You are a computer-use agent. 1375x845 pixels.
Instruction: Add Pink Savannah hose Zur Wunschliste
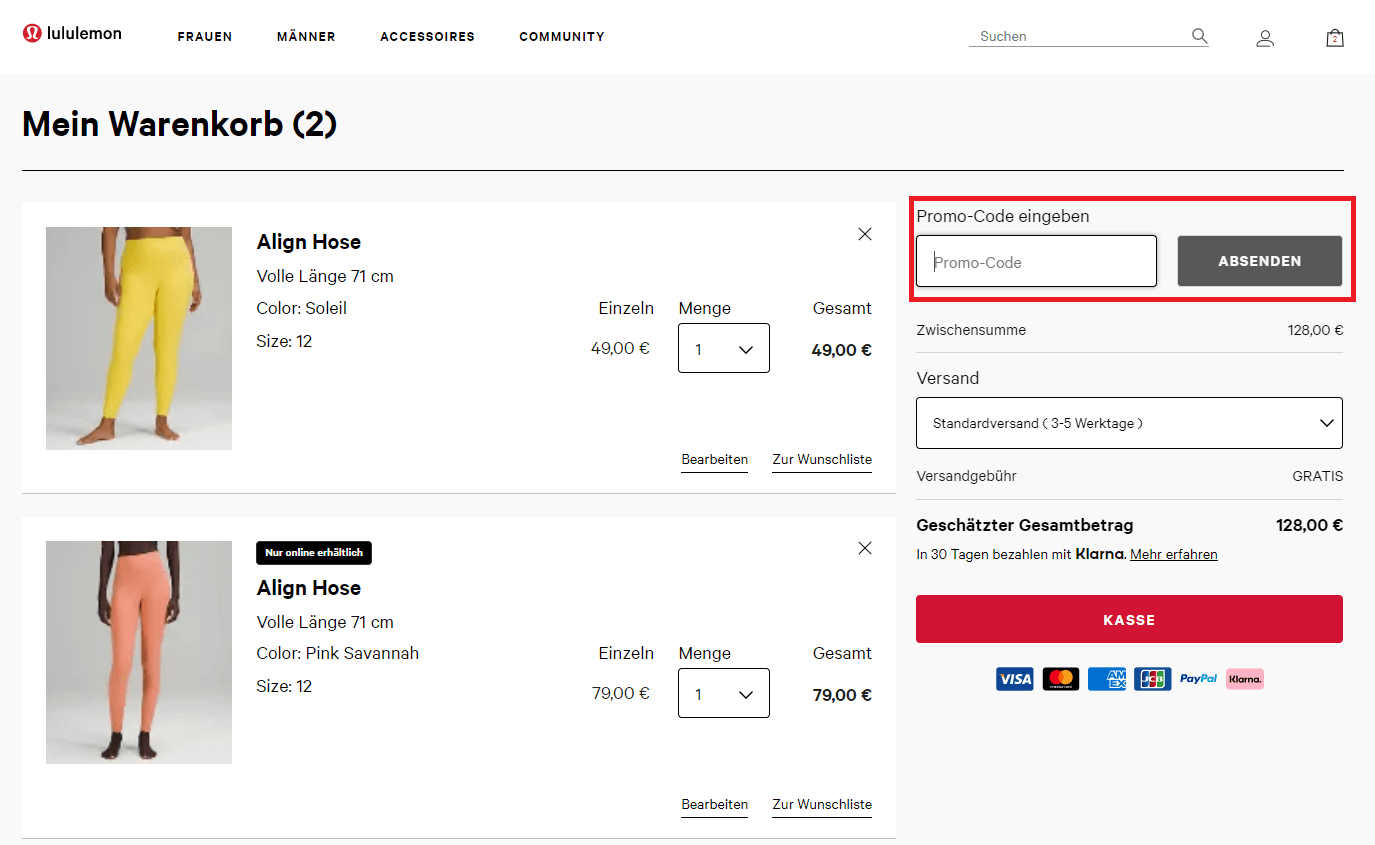click(822, 805)
